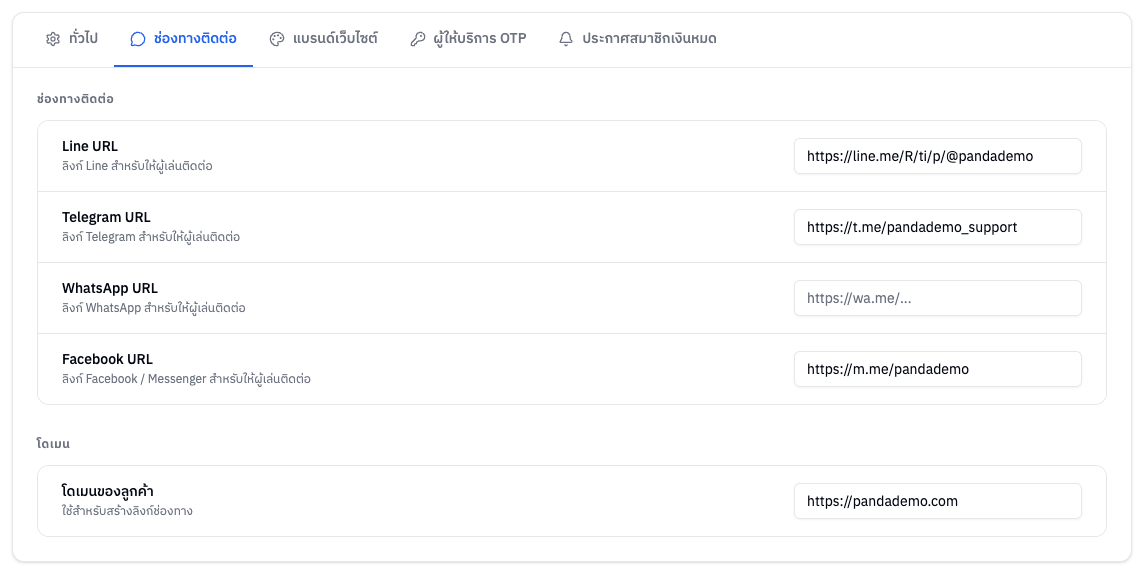Focus the โดเมนของลูกค้า domain field
The height and width of the screenshot is (574, 1144).
click(938, 501)
